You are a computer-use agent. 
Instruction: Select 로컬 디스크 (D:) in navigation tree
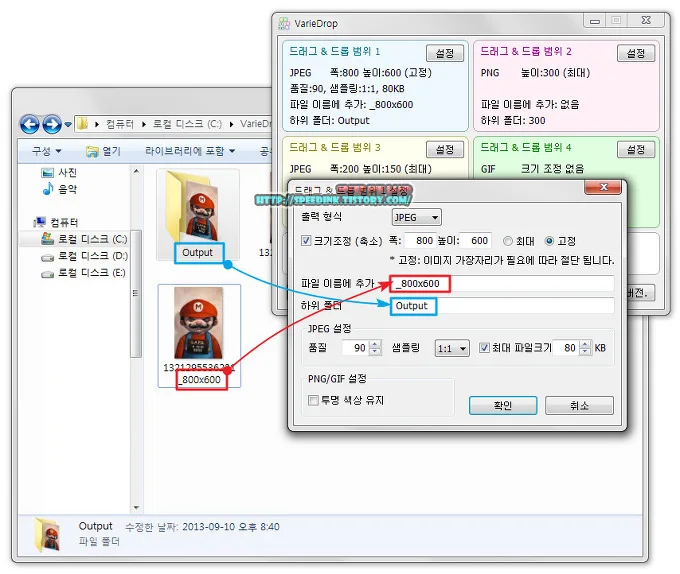coord(84,256)
